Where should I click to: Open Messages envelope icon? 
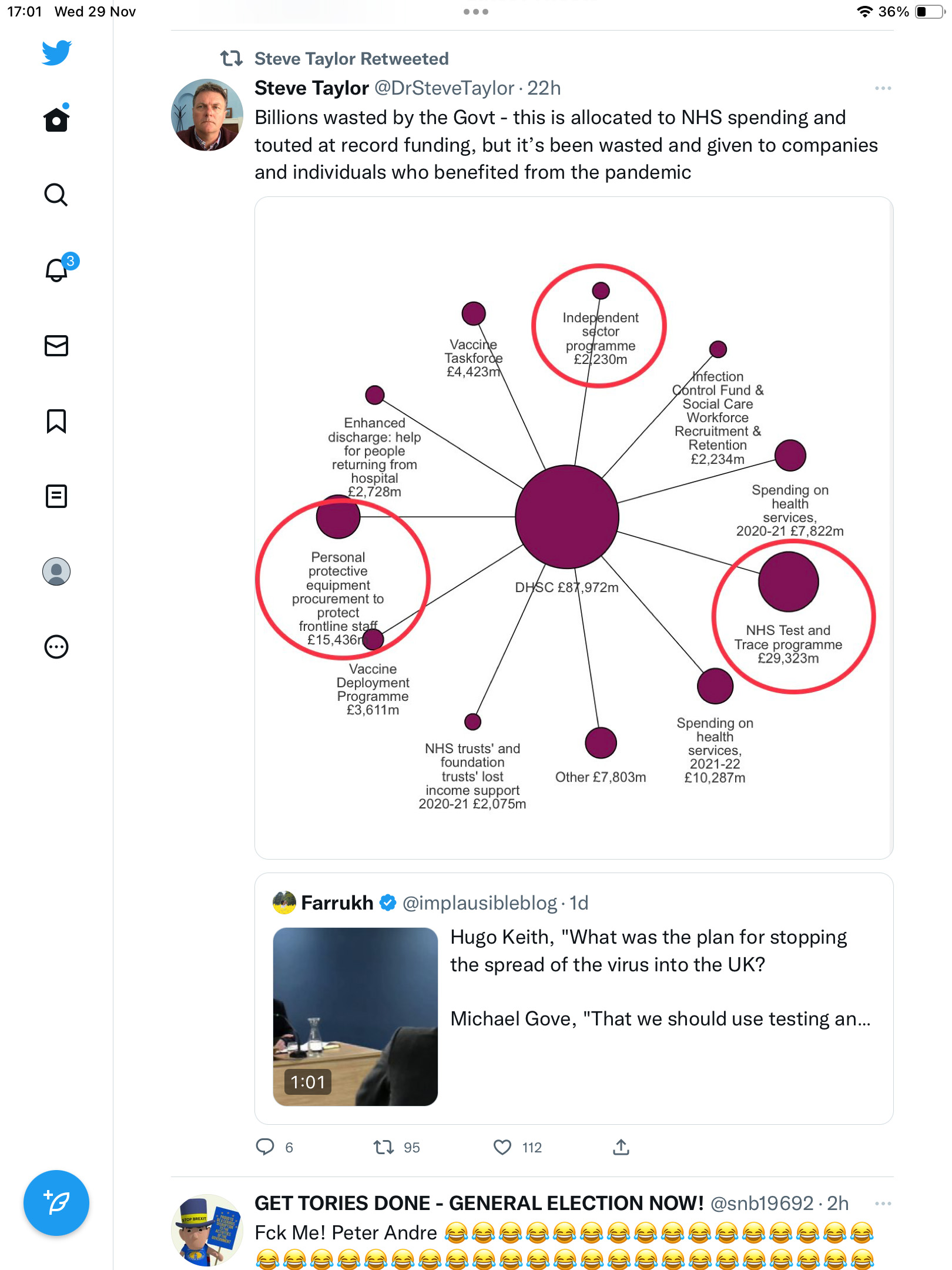[56, 346]
